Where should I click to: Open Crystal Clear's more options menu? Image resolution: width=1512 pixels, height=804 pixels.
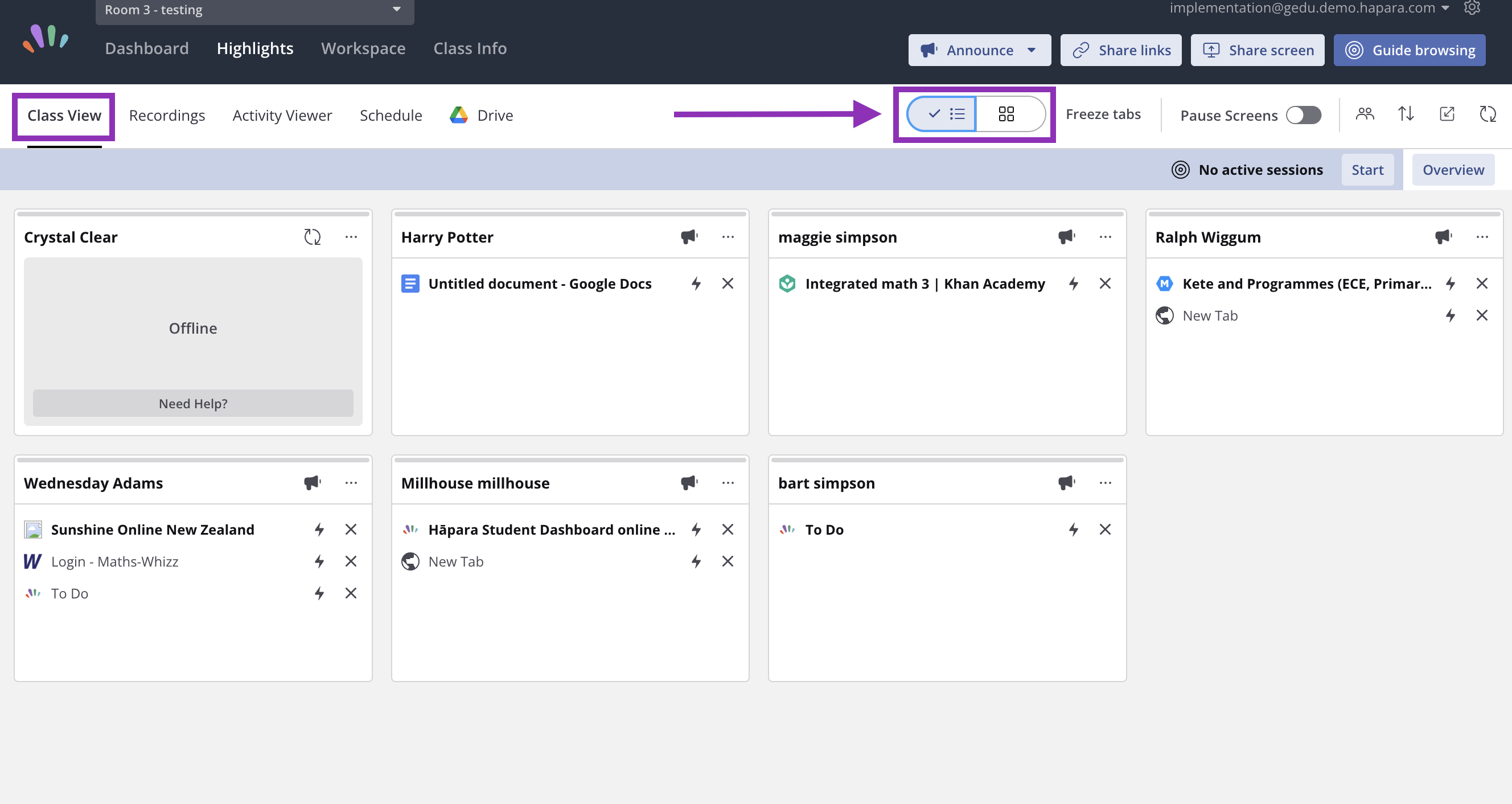coord(351,237)
